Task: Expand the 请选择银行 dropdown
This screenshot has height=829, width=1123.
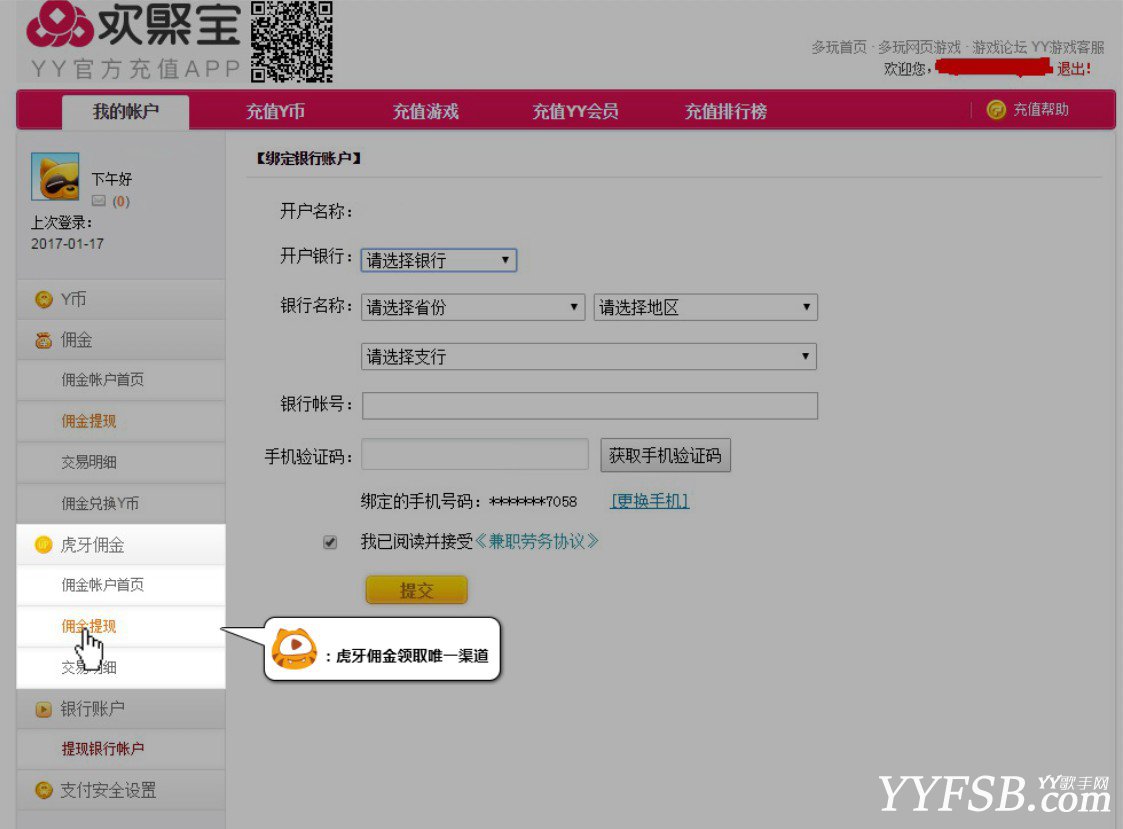Action: click(438, 259)
